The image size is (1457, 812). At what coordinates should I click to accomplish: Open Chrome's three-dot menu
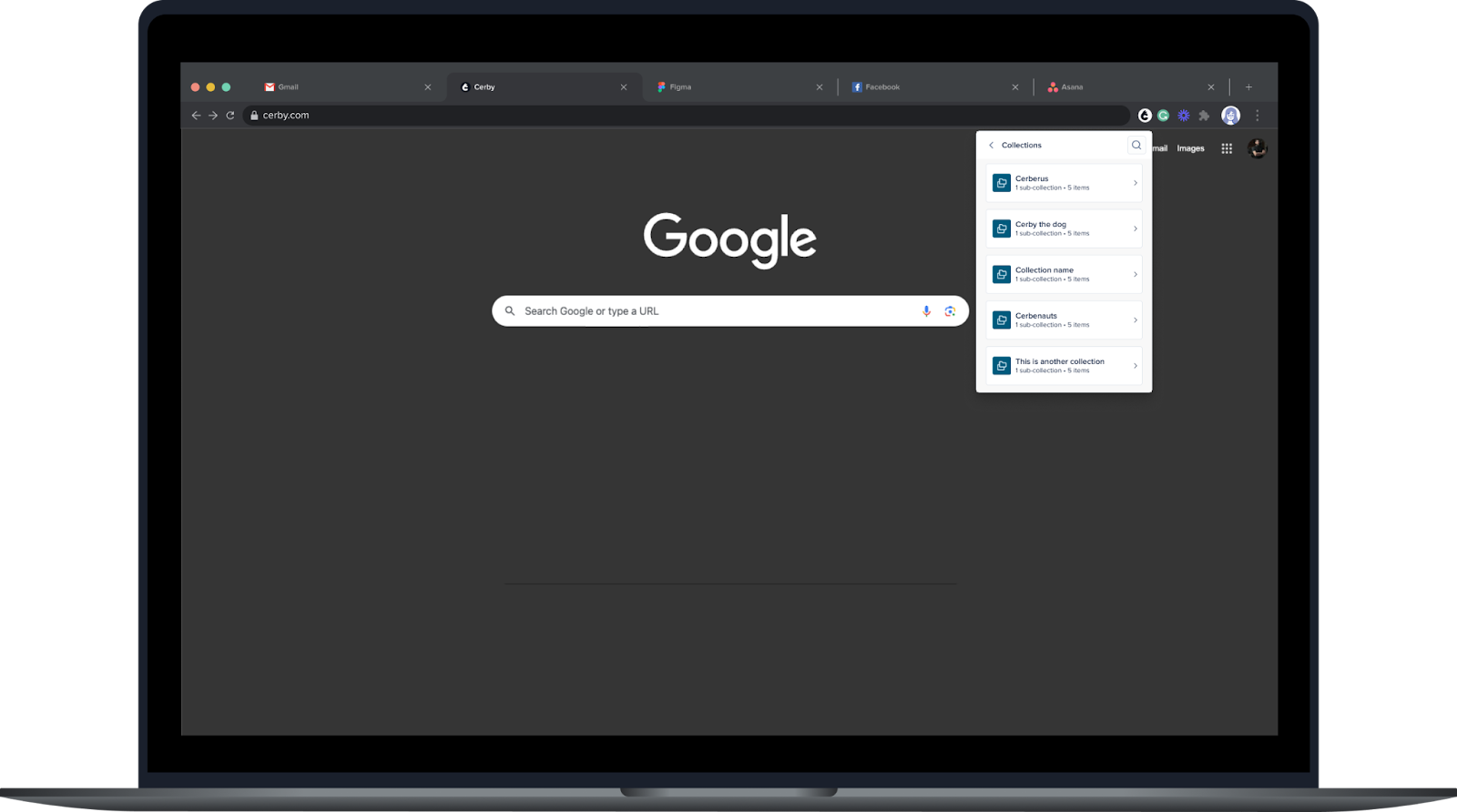[1258, 116]
